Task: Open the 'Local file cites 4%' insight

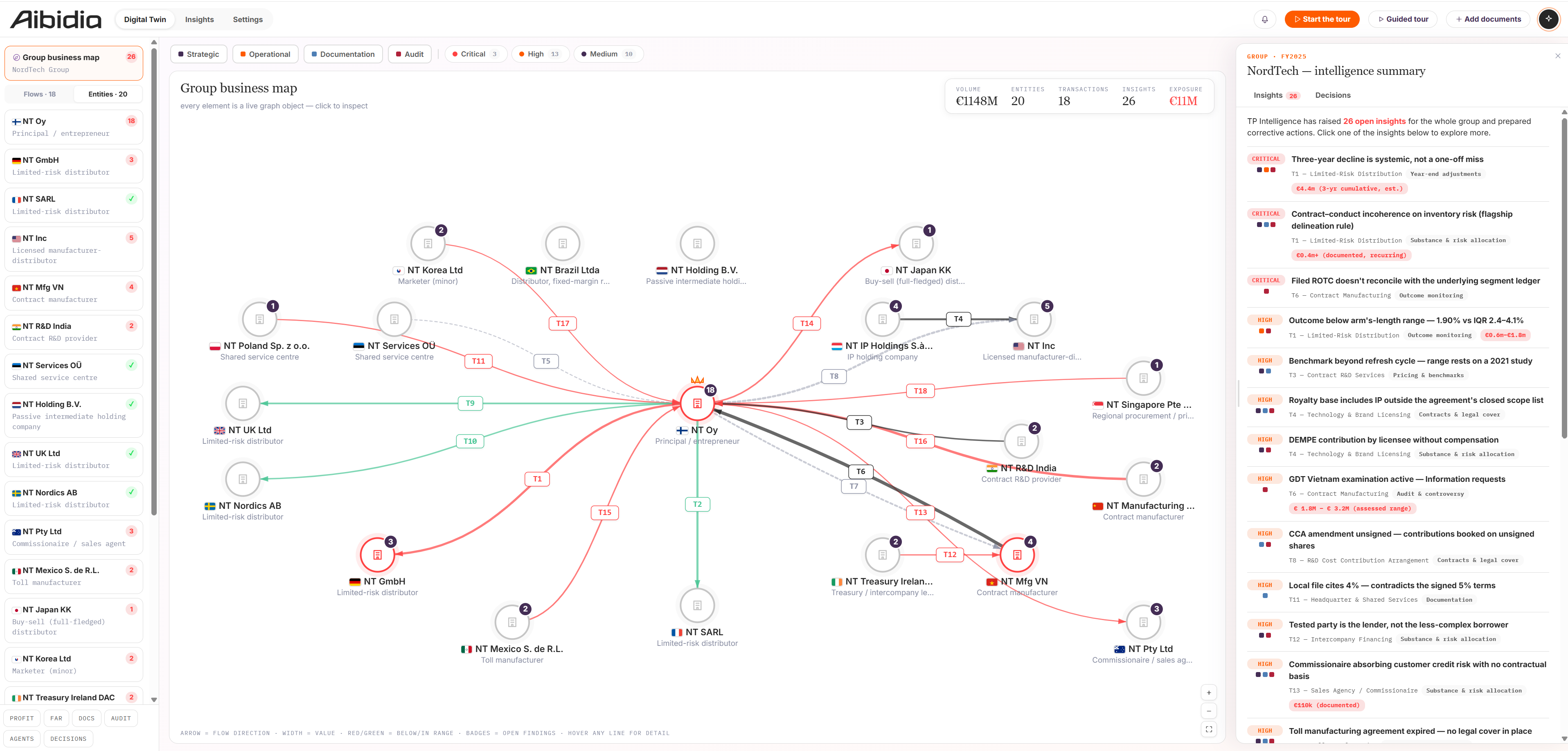Action: point(1397,592)
